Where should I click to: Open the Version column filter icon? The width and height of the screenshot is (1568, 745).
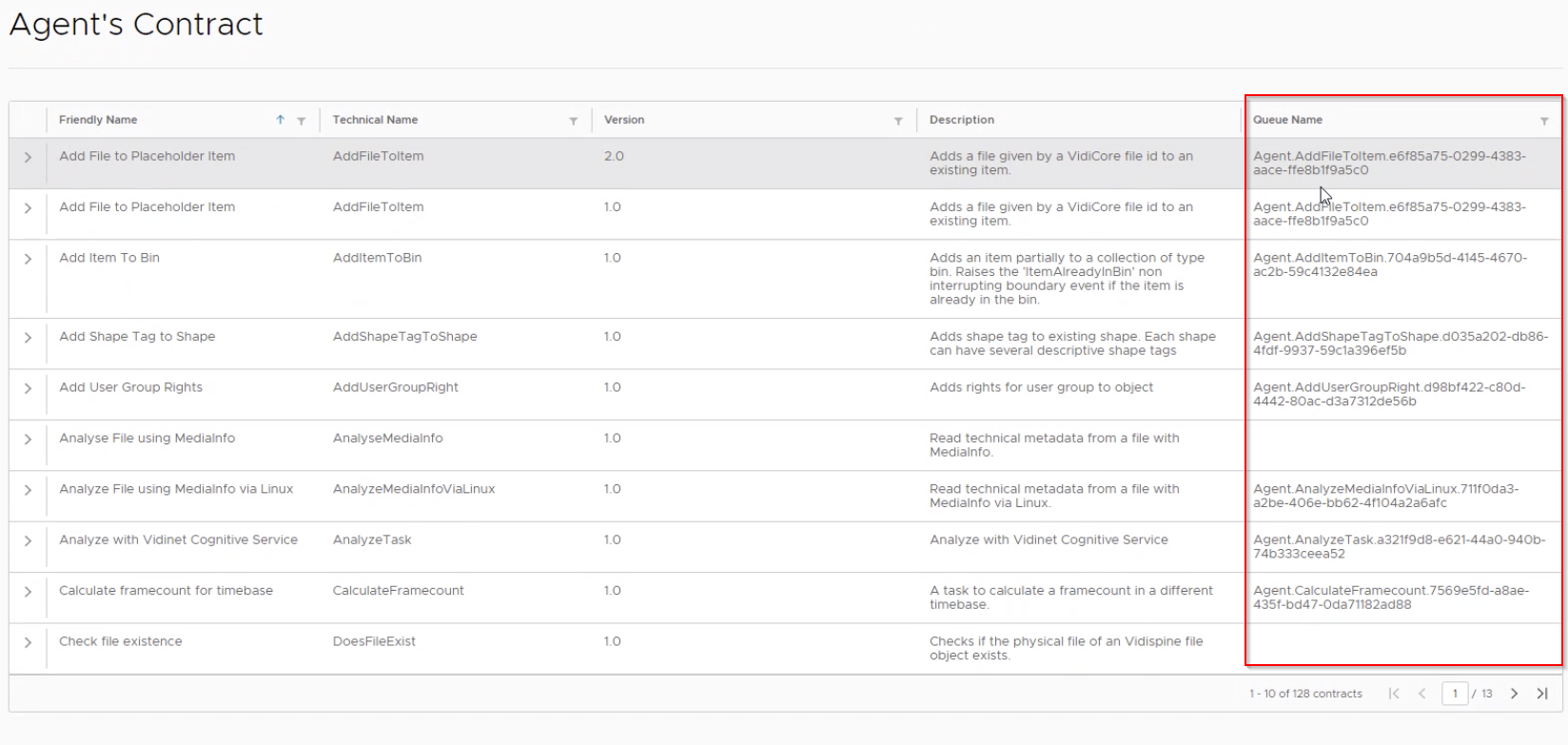coord(898,121)
